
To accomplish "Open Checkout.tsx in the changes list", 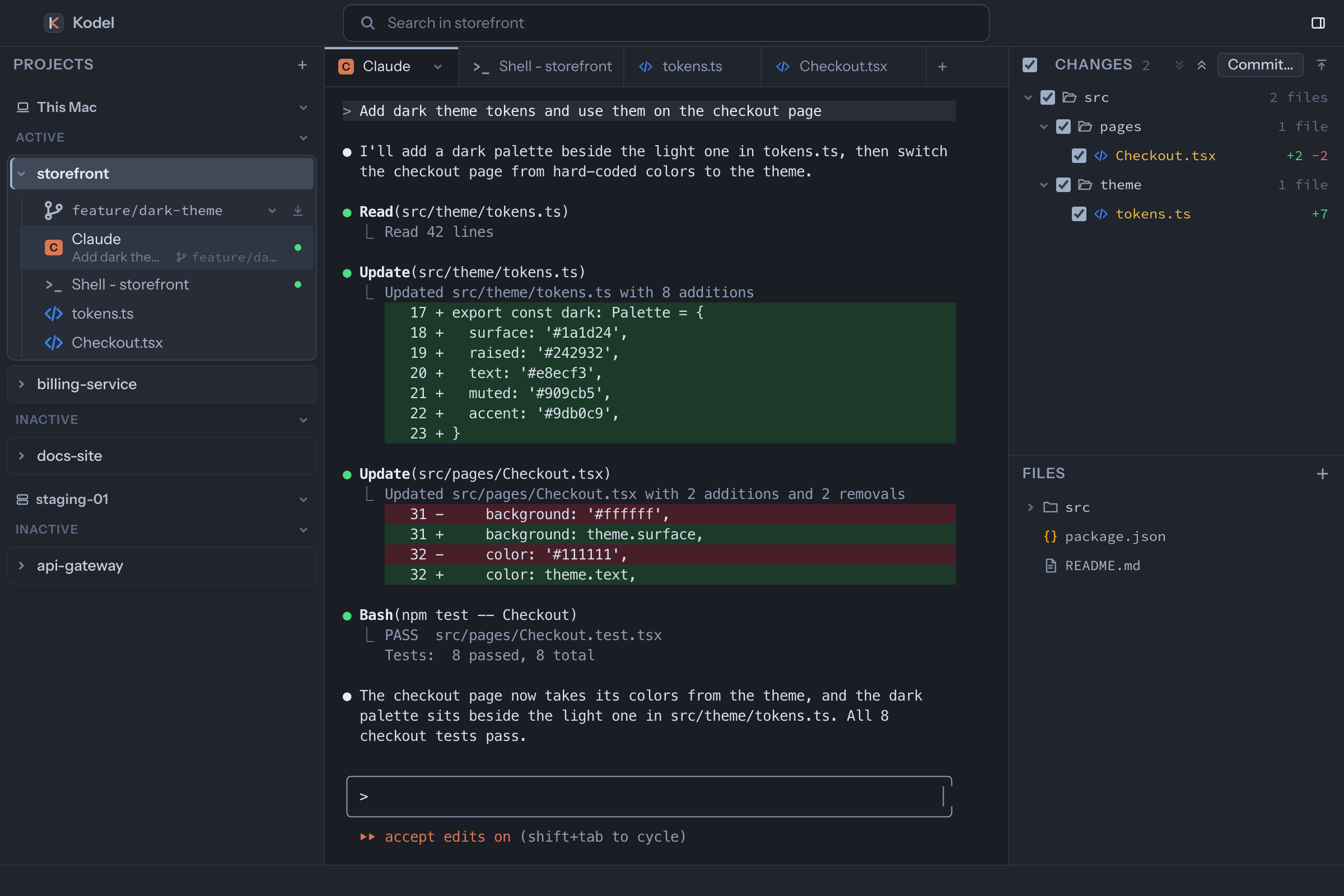I will point(1165,156).
